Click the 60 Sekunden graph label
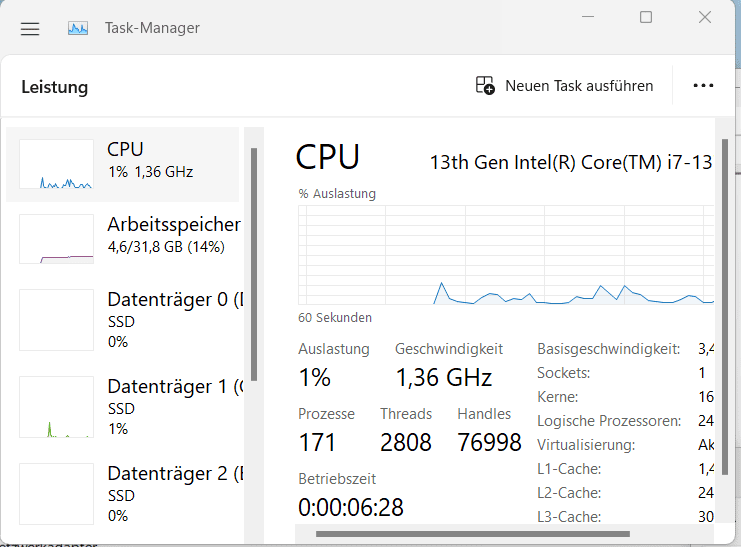Viewport: 741px width, 547px height. click(335, 318)
